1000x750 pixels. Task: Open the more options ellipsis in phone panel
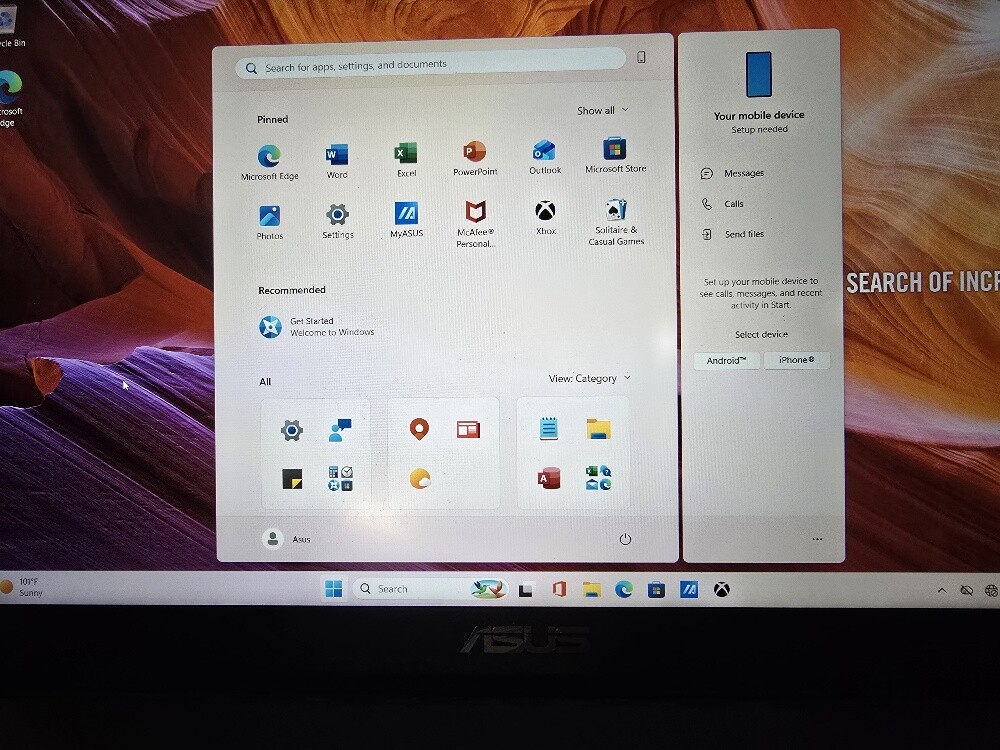click(817, 539)
